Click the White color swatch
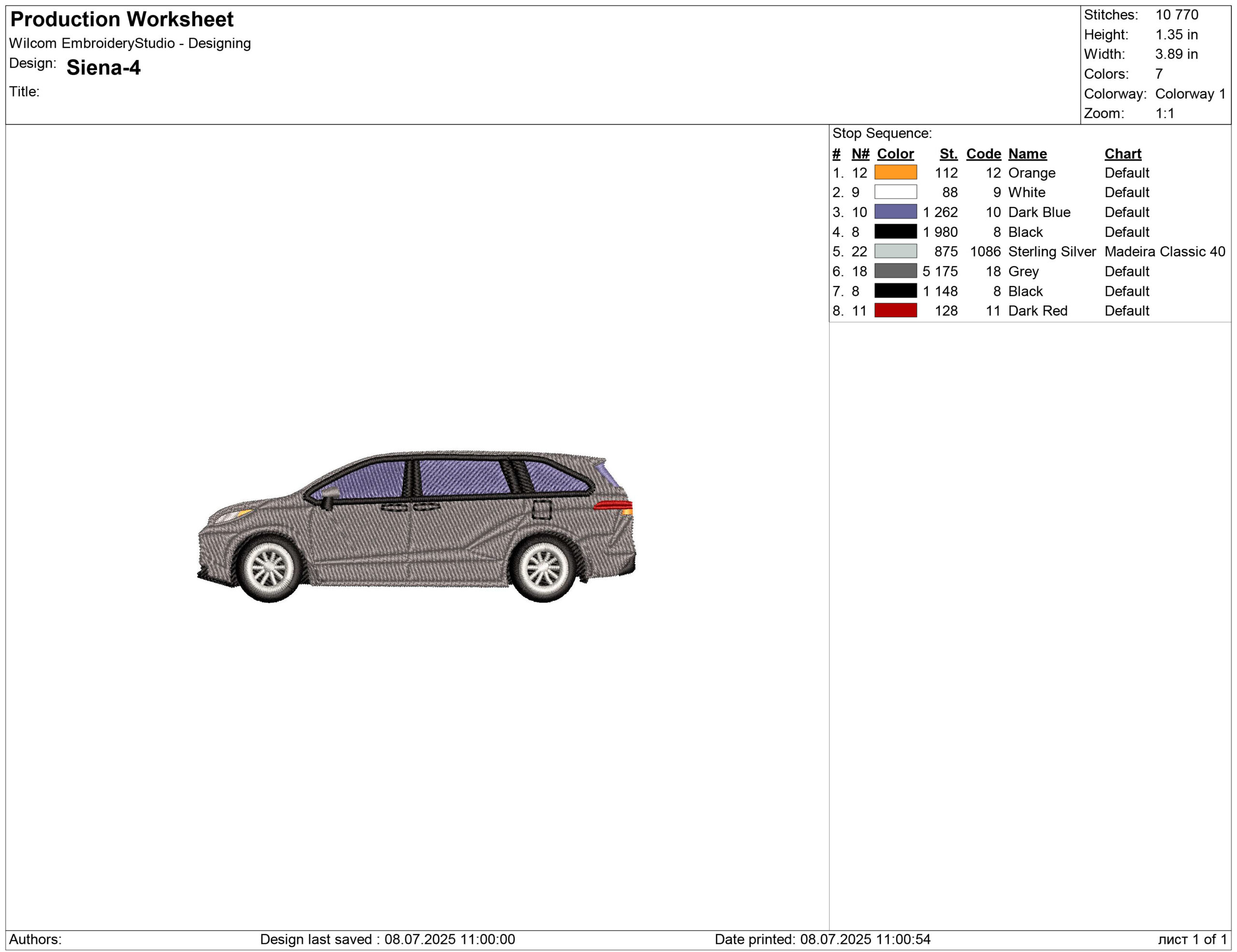The height and width of the screenshot is (952, 1237). pyautogui.click(x=895, y=192)
